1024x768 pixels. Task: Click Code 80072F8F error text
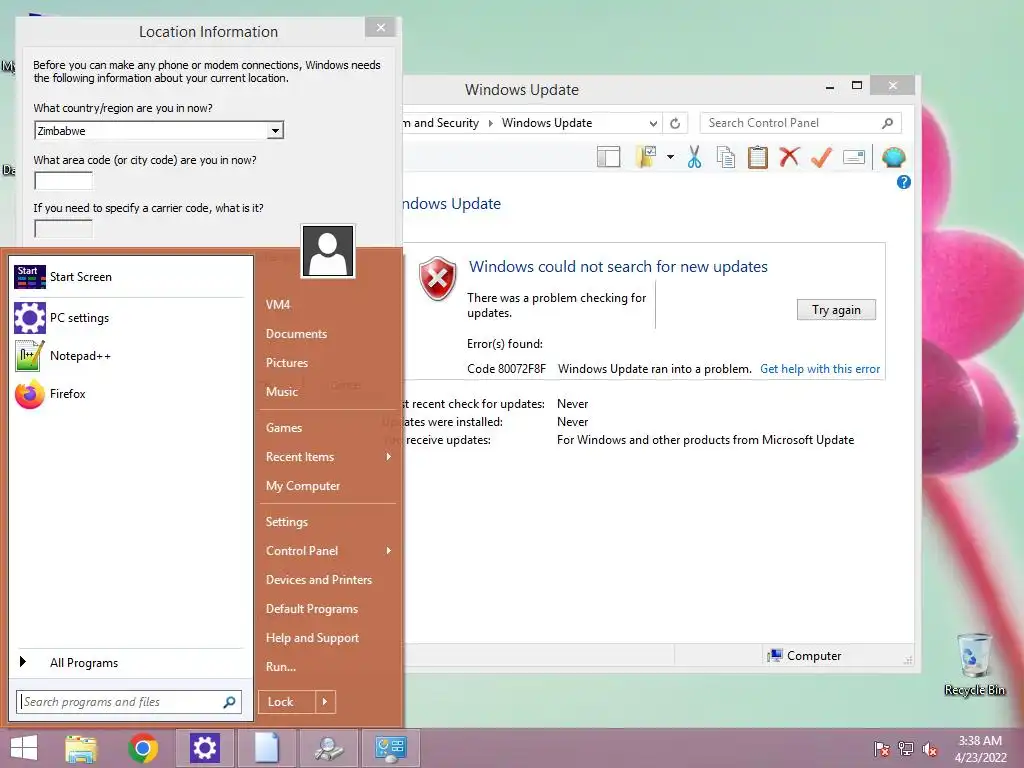tap(506, 369)
